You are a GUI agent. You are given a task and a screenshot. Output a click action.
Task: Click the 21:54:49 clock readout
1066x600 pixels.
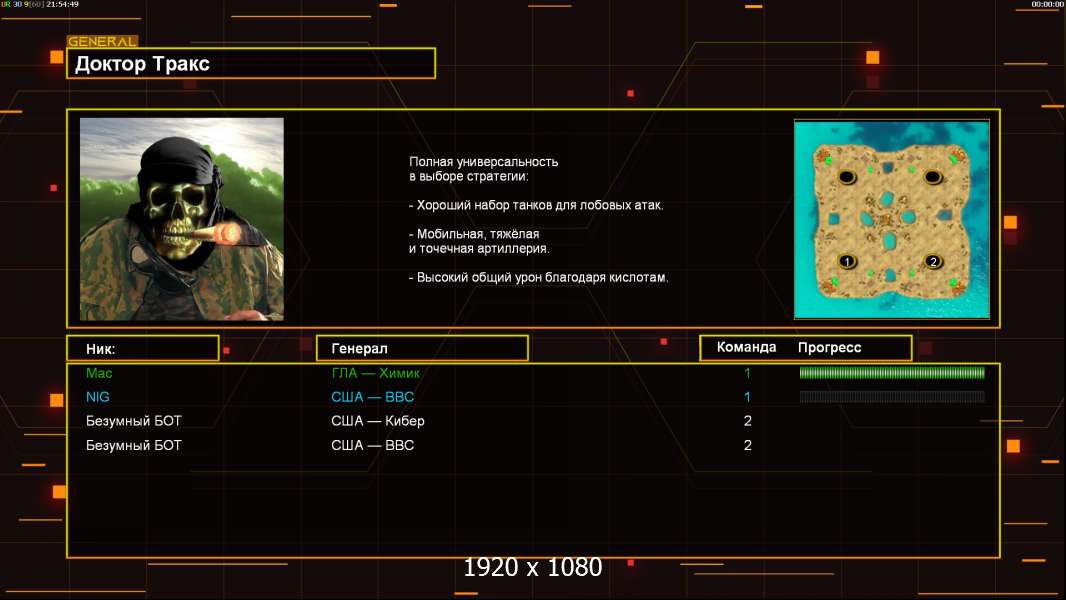63,4
